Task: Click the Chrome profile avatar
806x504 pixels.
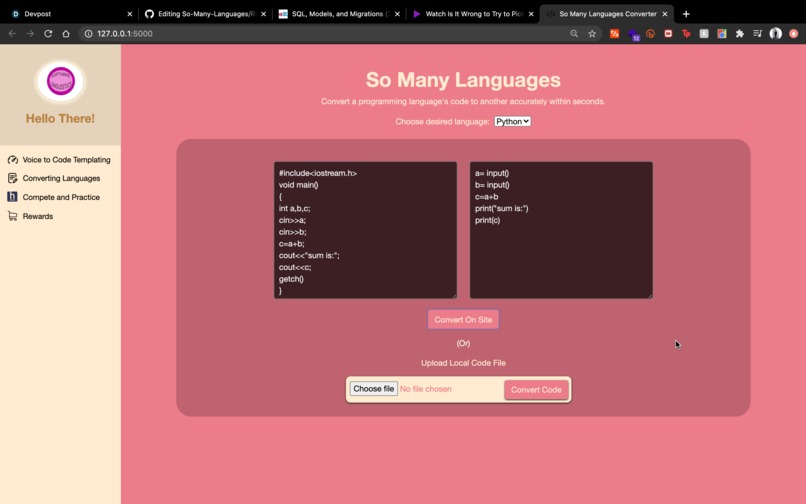Action: click(776, 33)
